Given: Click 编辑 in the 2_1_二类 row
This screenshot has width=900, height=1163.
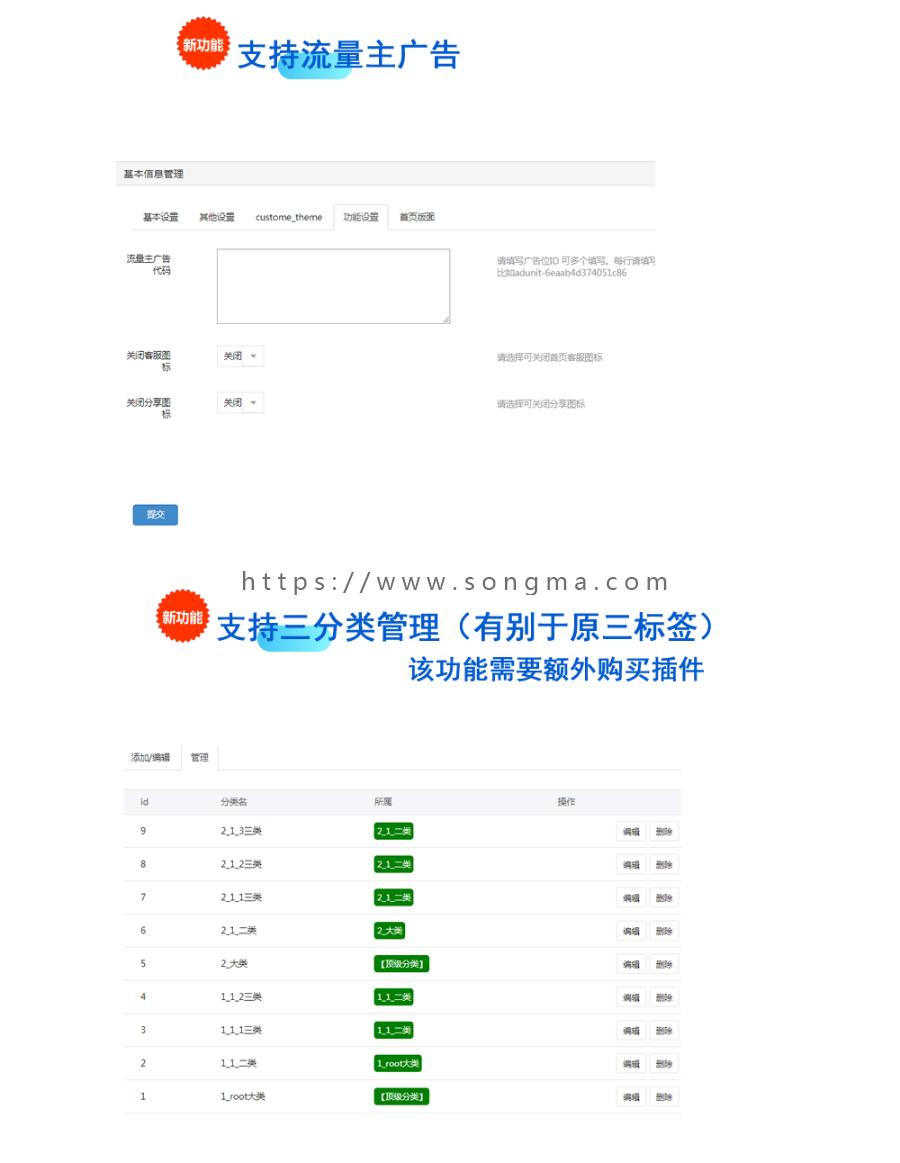Looking at the screenshot, I should click(x=631, y=931).
